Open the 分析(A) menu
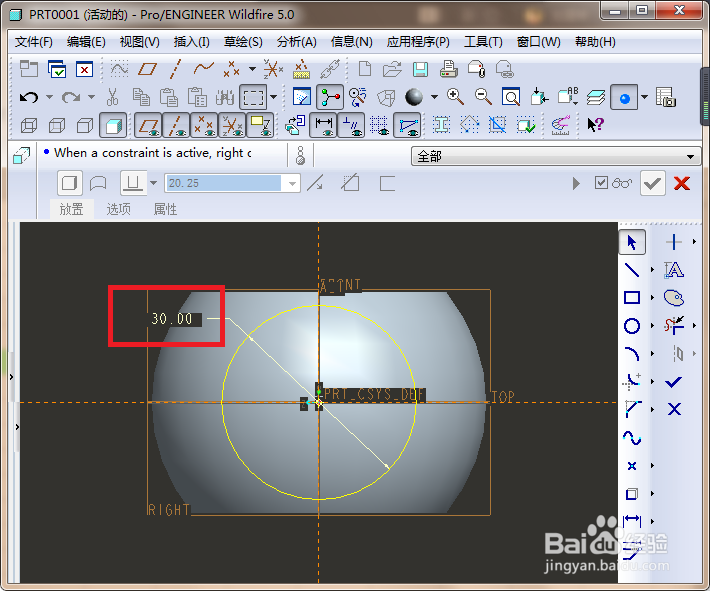The image size is (710, 591). (x=297, y=42)
